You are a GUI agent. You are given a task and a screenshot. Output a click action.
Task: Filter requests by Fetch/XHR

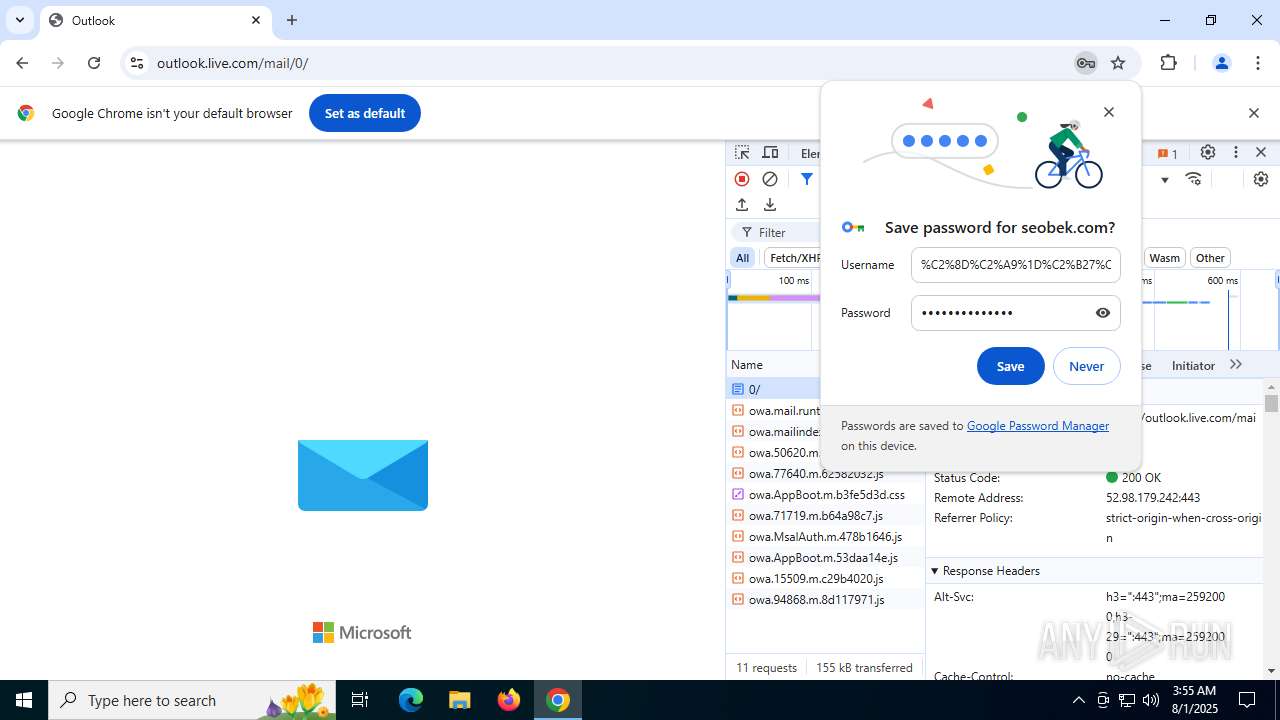click(x=794, y=258)
